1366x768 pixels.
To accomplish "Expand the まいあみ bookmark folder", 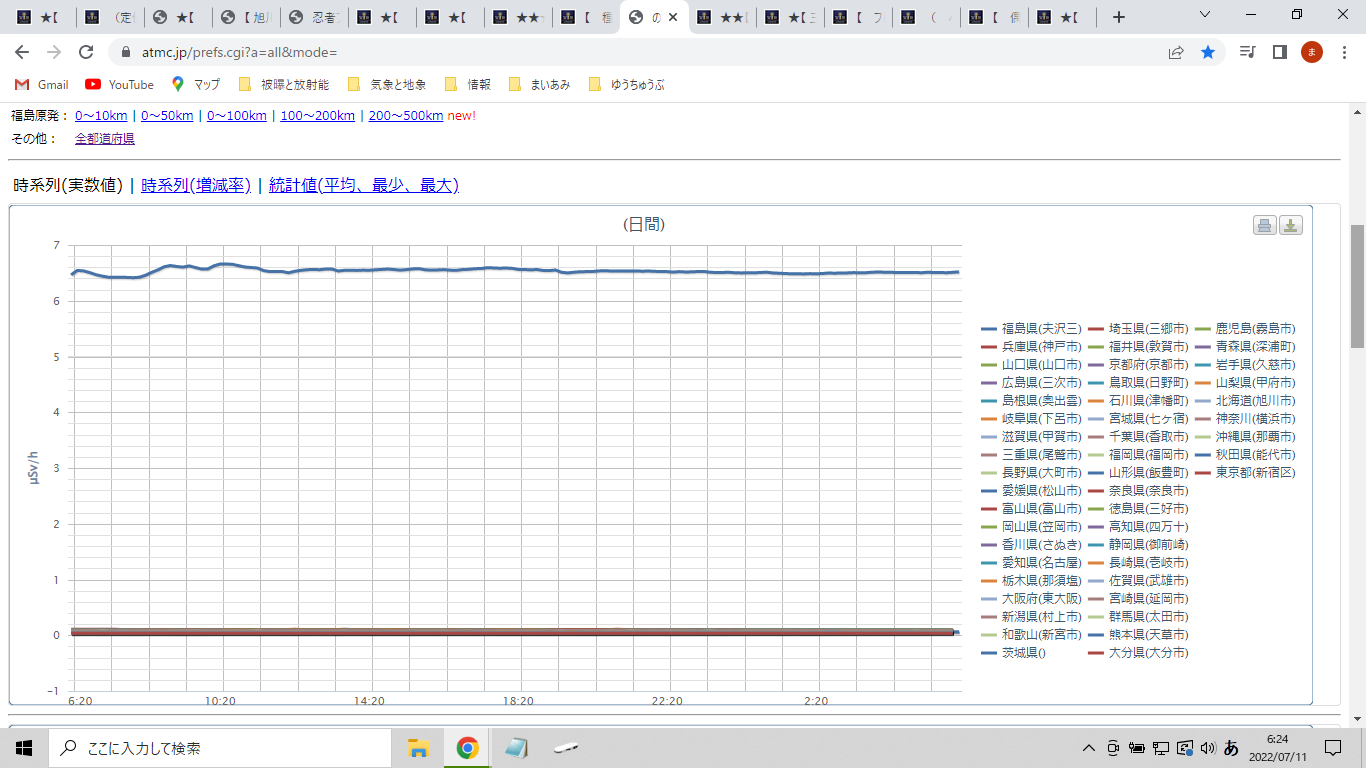I will [x=540, y=85].
